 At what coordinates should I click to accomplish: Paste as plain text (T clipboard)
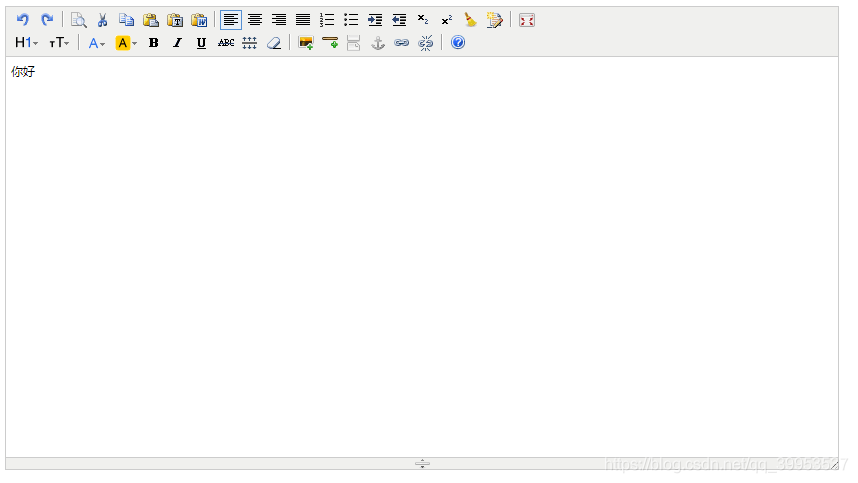point(175,20)
